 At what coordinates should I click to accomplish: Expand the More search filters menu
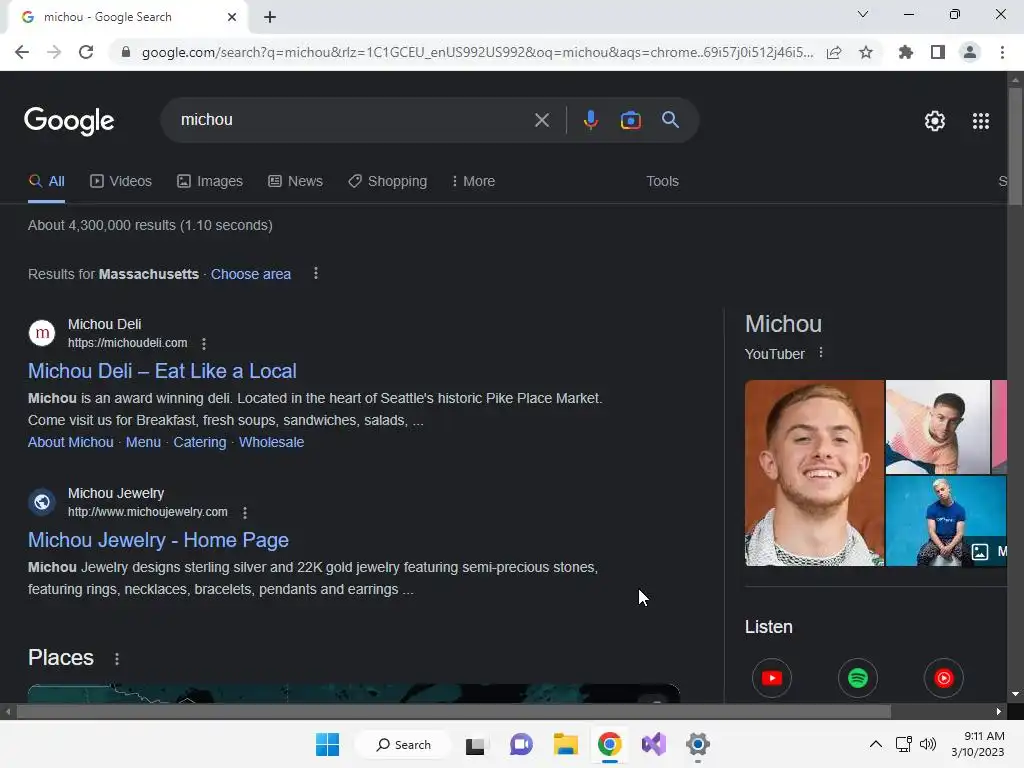click(473, 181)
